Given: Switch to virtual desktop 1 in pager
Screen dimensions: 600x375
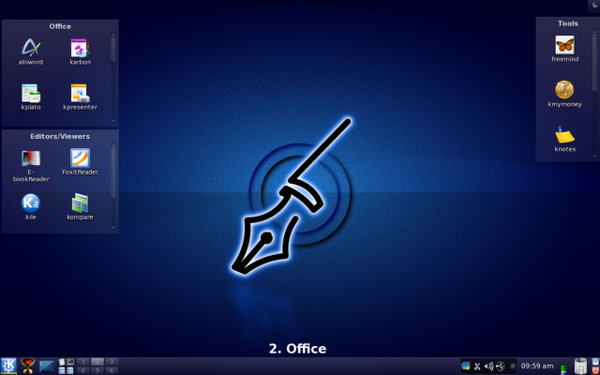Looking at the screenshot, I should click(83, 362).
